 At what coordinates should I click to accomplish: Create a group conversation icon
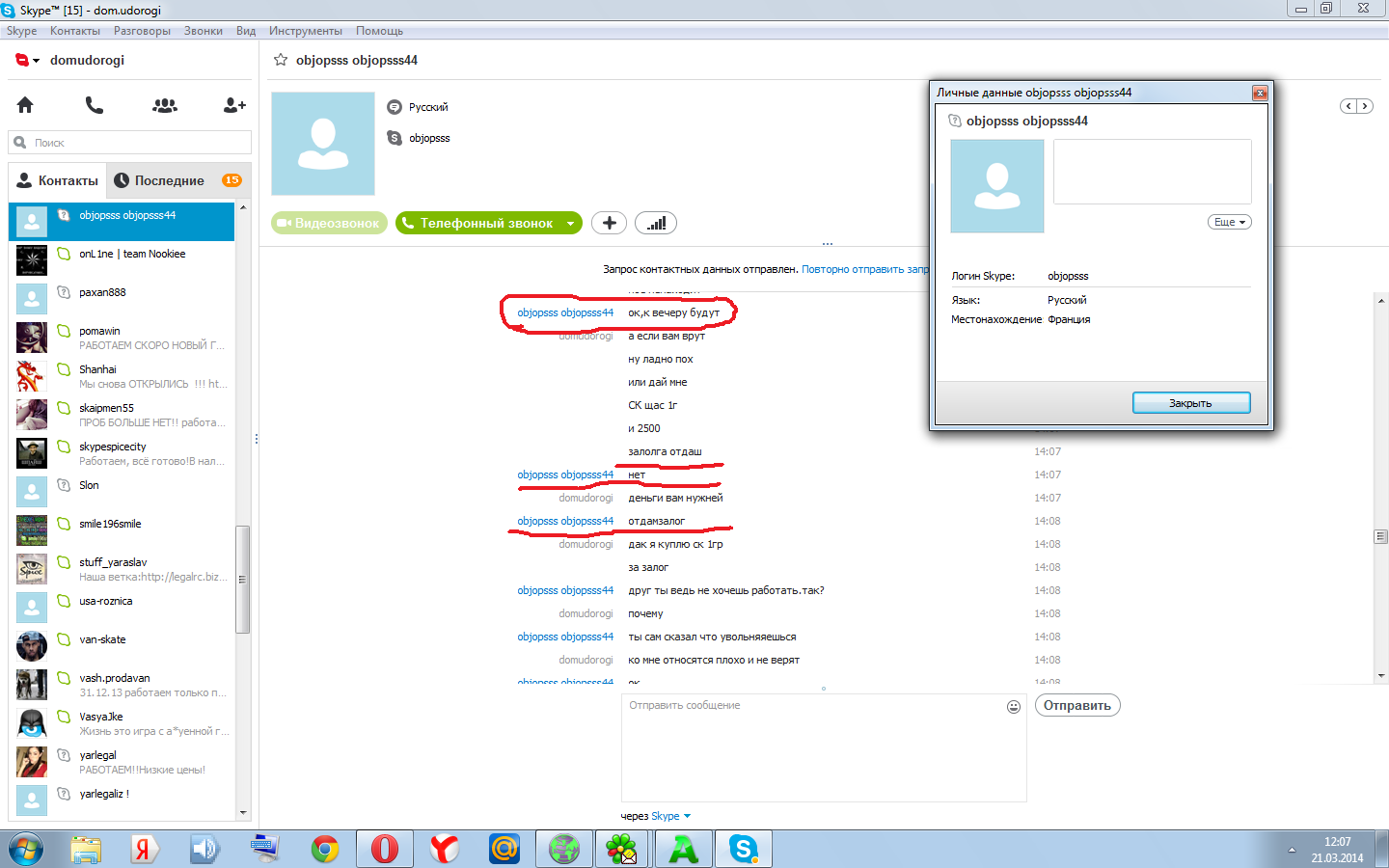click(x=165, y=105)
